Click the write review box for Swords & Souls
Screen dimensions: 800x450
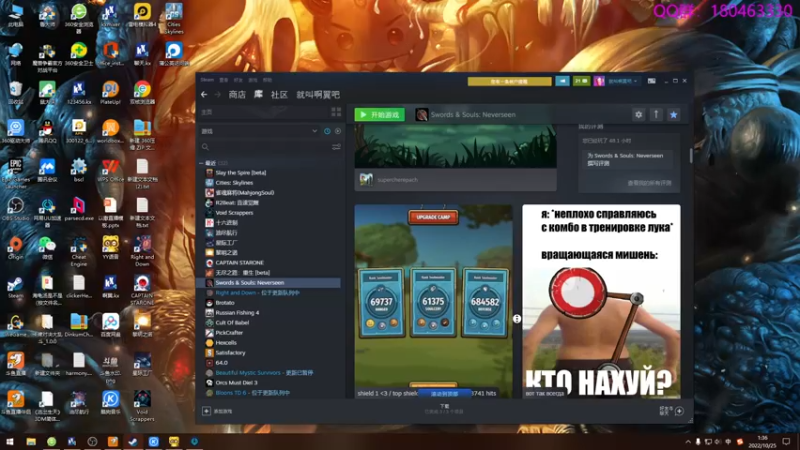coord(629,159)
